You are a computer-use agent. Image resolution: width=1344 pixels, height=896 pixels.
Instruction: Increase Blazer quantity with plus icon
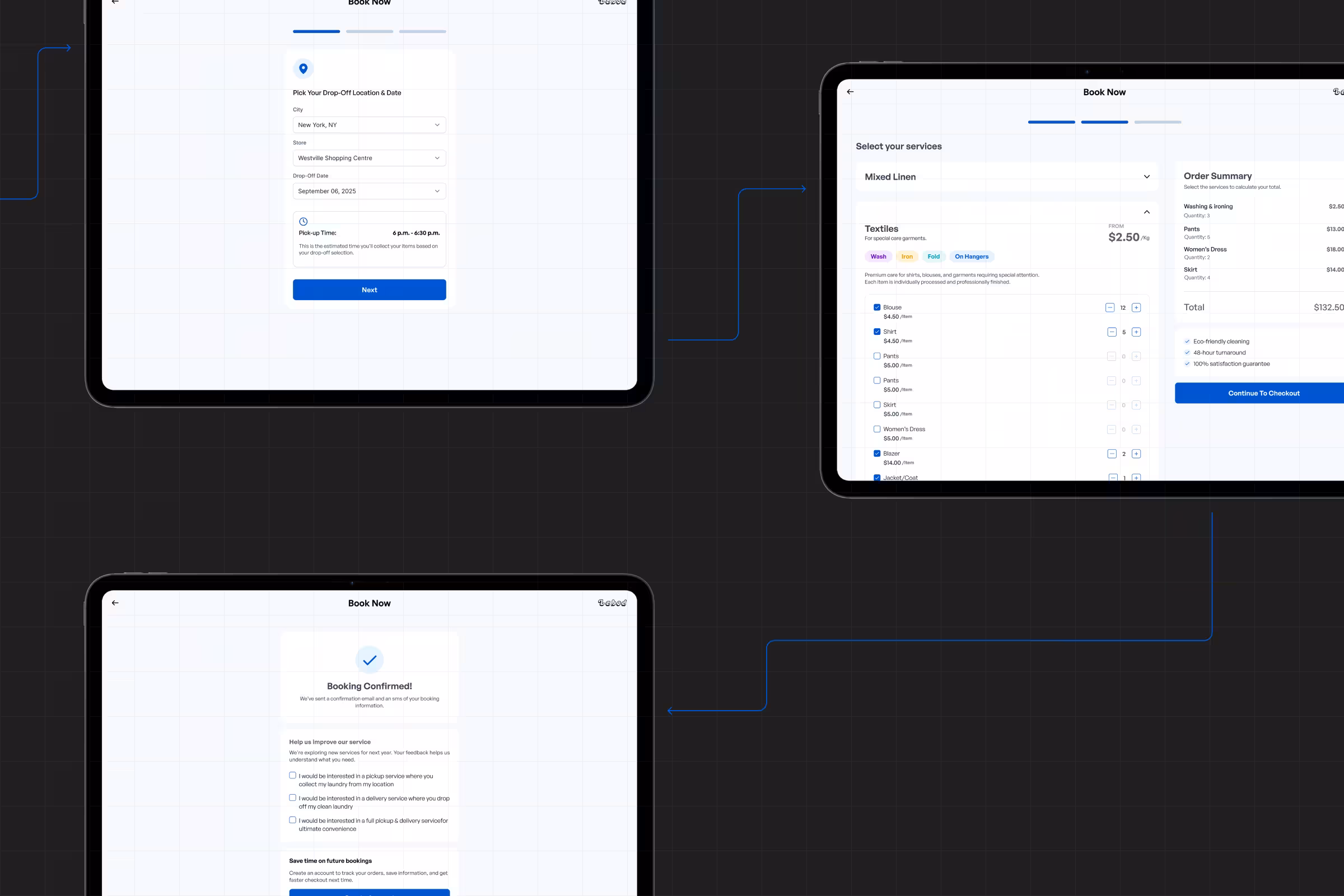pyautogui.click(x=1136, y=454)
